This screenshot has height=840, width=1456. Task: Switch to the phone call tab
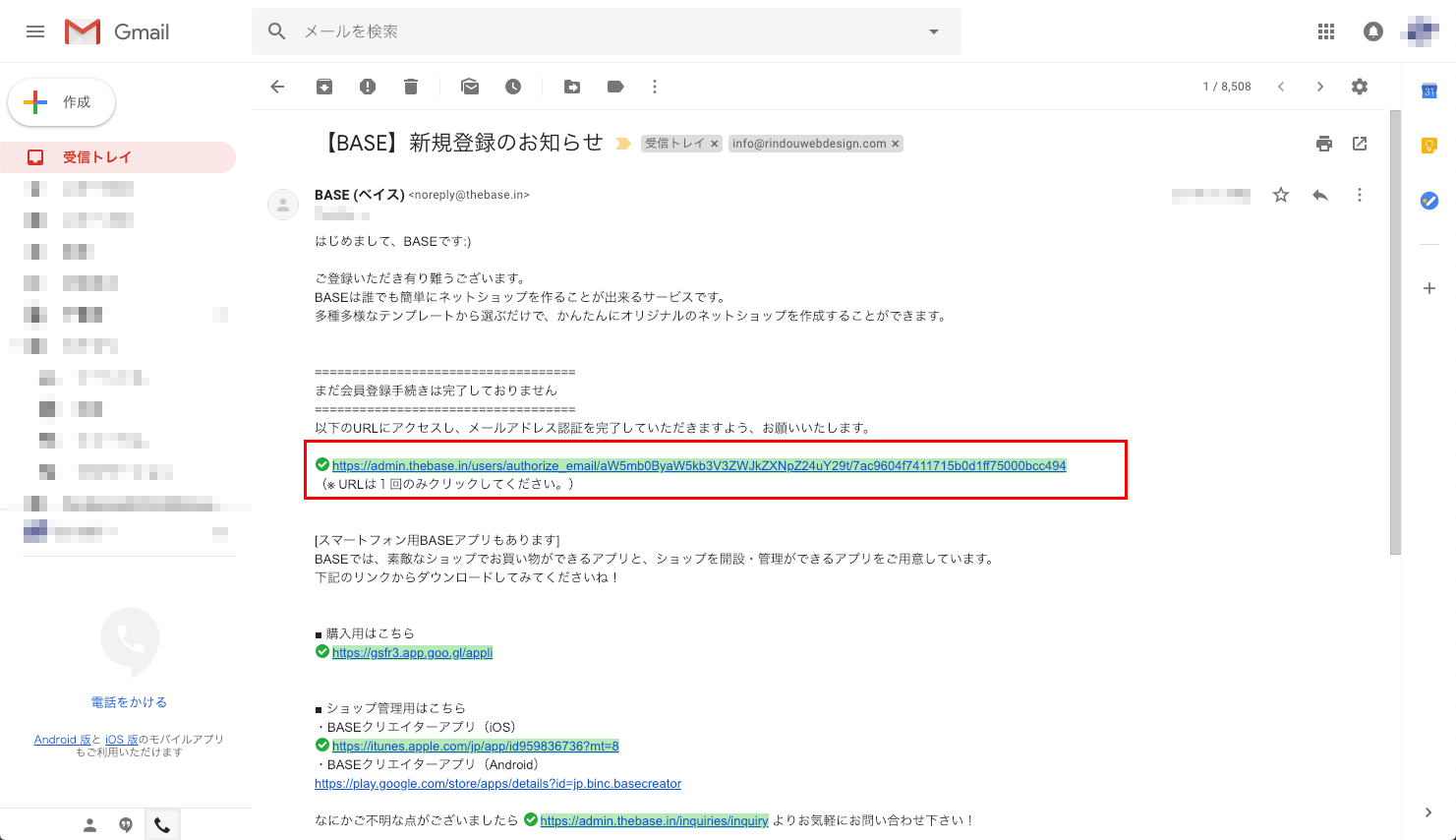click(162, 825)
